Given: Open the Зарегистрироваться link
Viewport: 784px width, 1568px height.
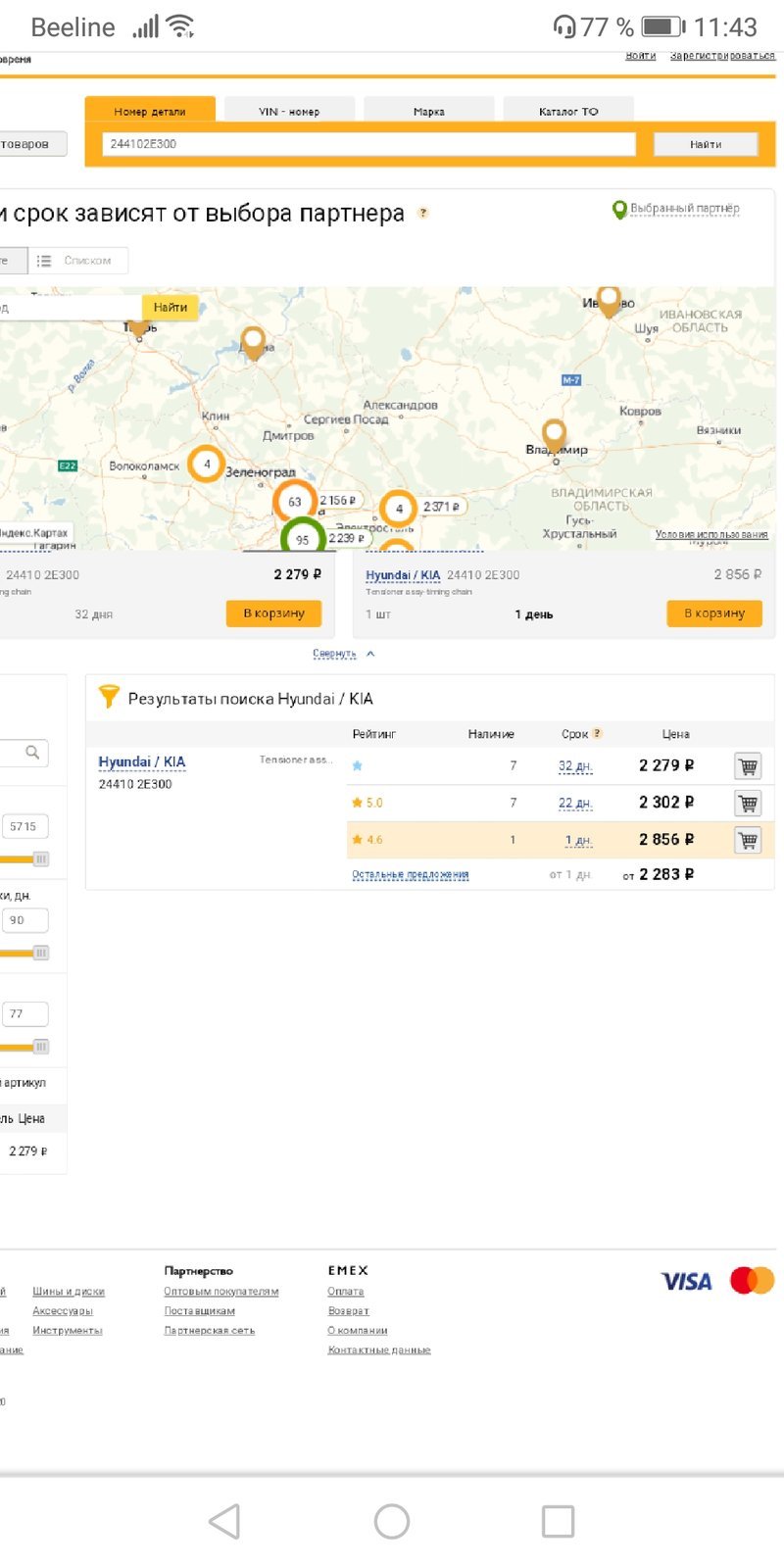Looking at the screenshot, I should (722, 55).
